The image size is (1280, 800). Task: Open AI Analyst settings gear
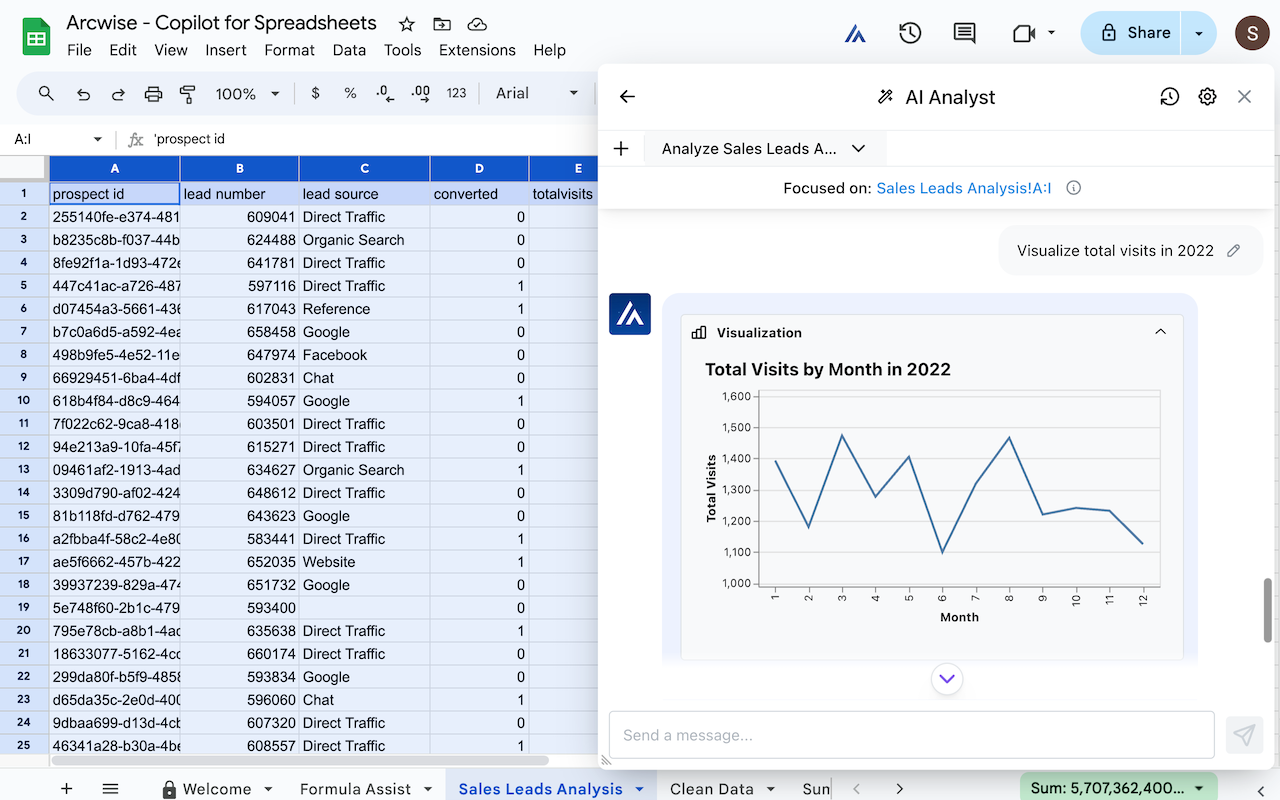pyautogui.click(x=1207, y=97)
